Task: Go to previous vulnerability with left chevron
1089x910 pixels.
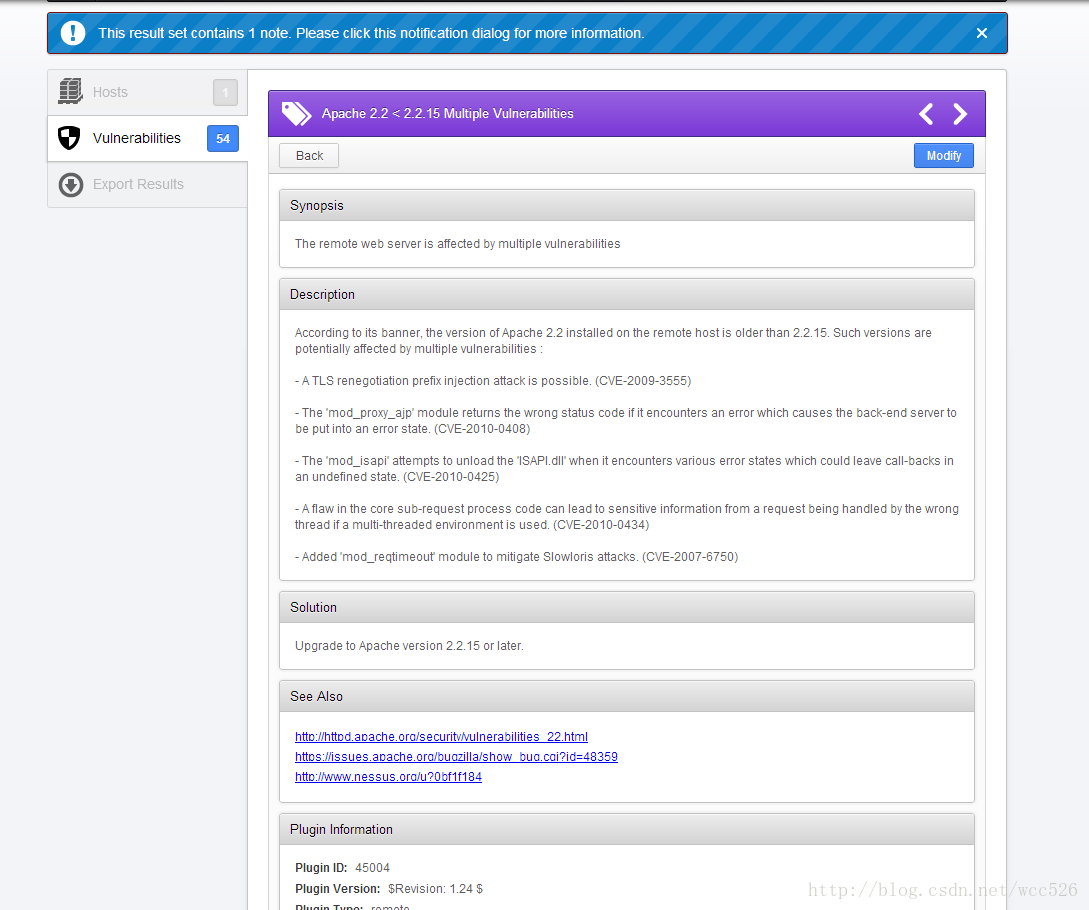Action: point(926,114)
